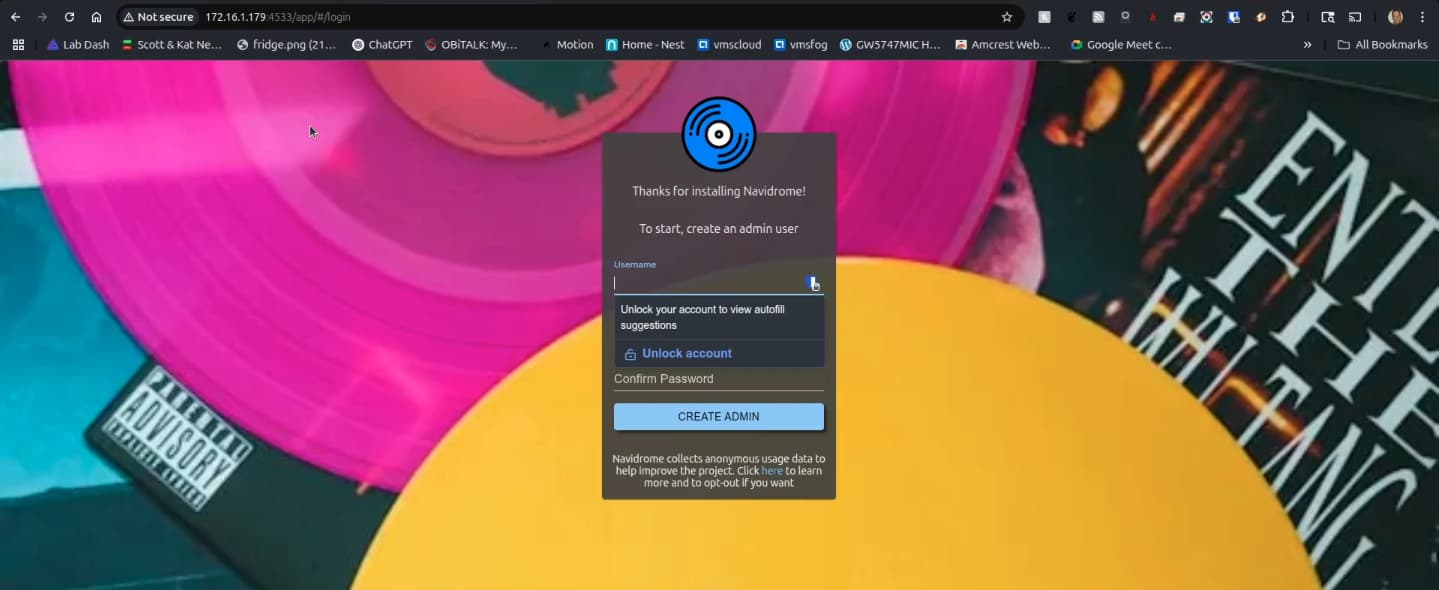Open the apps grid shortcut
This screenshot has height=590, width=1439.
[18, 44]
